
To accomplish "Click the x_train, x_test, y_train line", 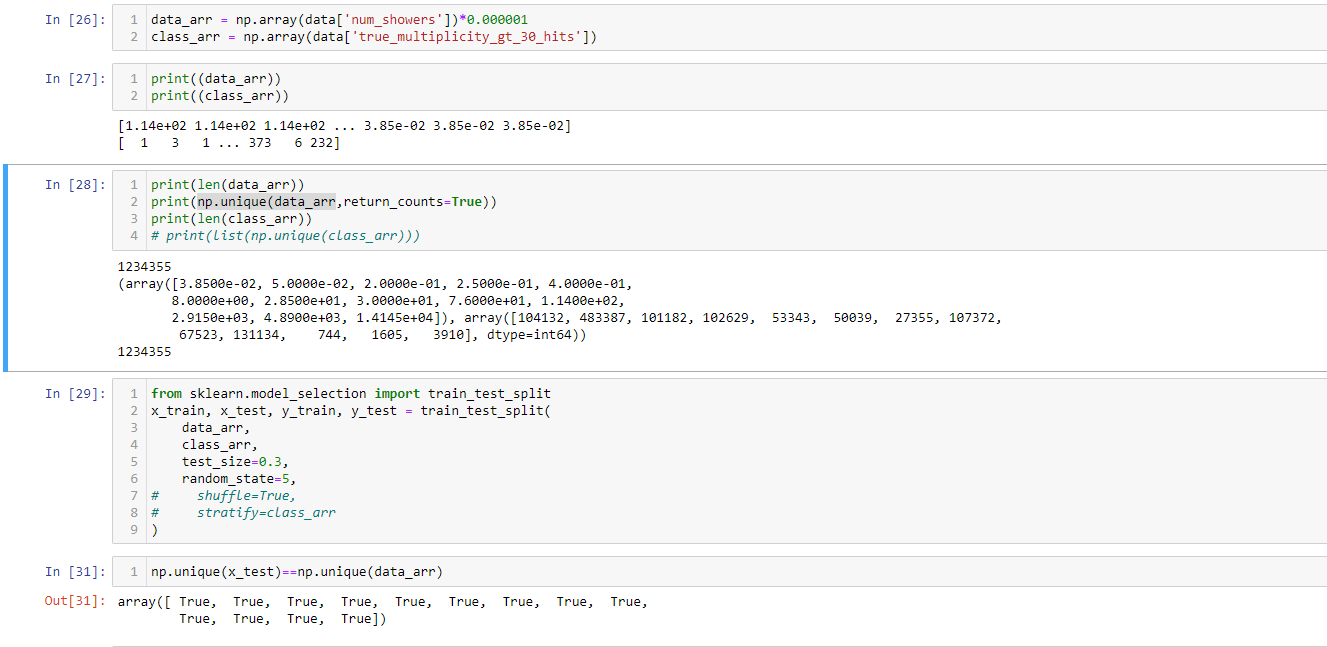I will (351, 410).
